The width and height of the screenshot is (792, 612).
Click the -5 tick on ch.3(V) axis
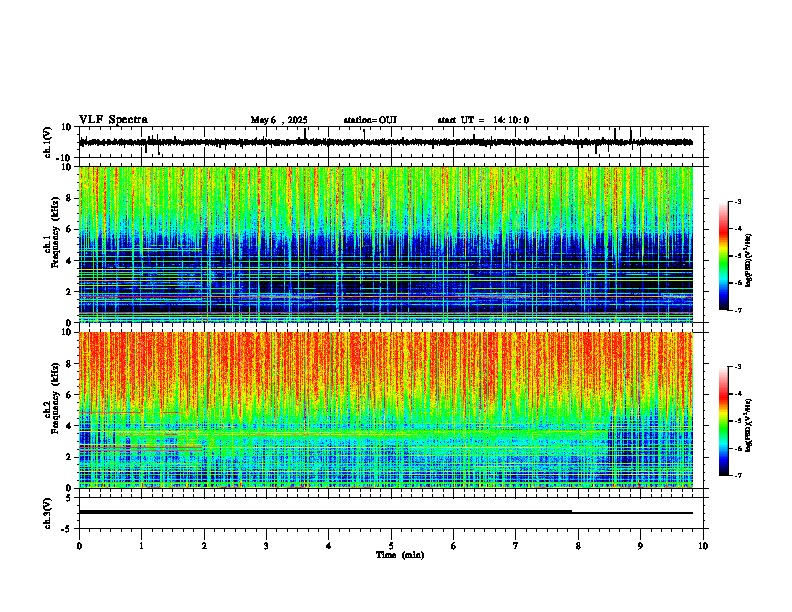(x=67, y=529)
